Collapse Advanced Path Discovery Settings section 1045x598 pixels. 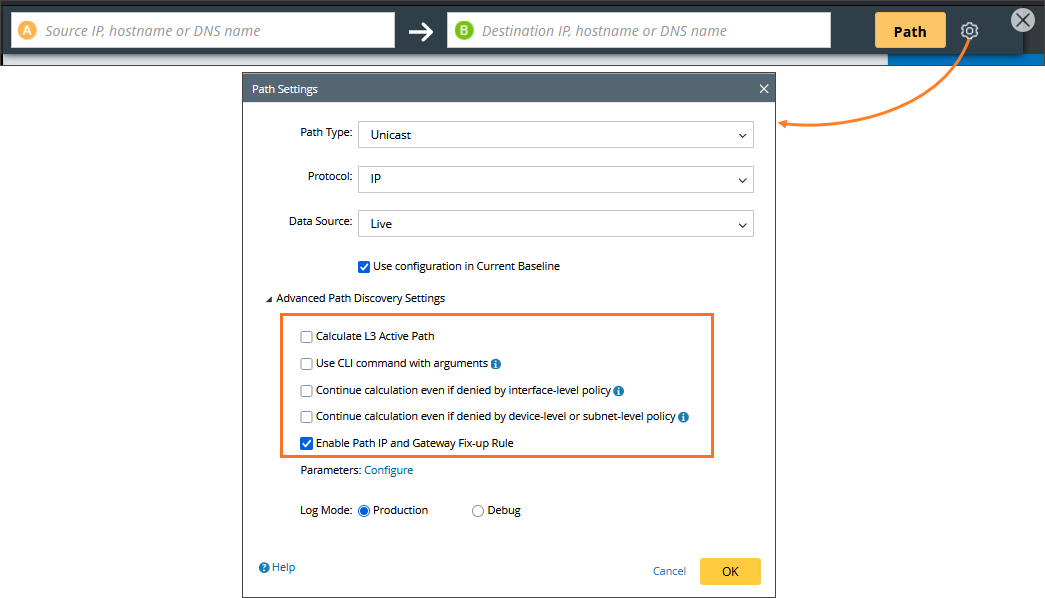click(x=269, y=299)
